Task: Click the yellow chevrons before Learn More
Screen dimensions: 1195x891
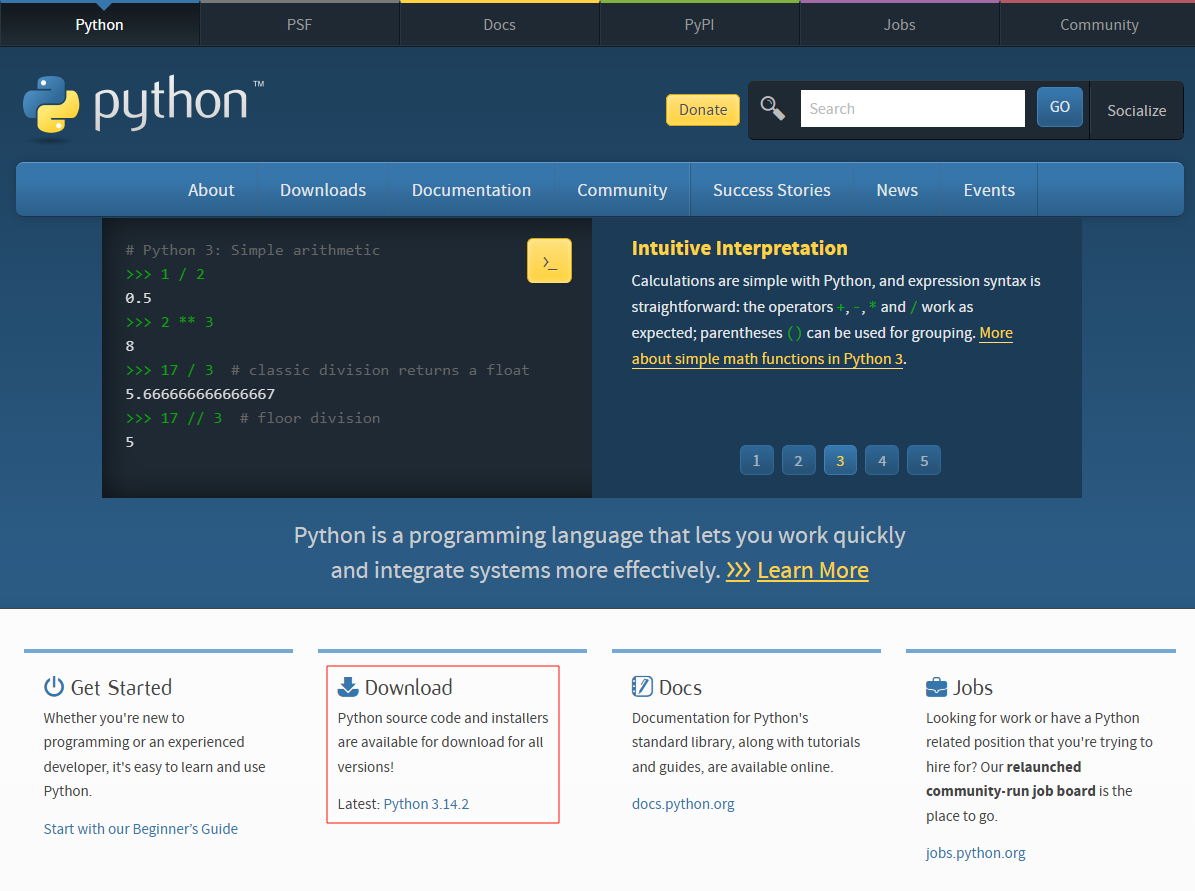Action: [739, 570]
